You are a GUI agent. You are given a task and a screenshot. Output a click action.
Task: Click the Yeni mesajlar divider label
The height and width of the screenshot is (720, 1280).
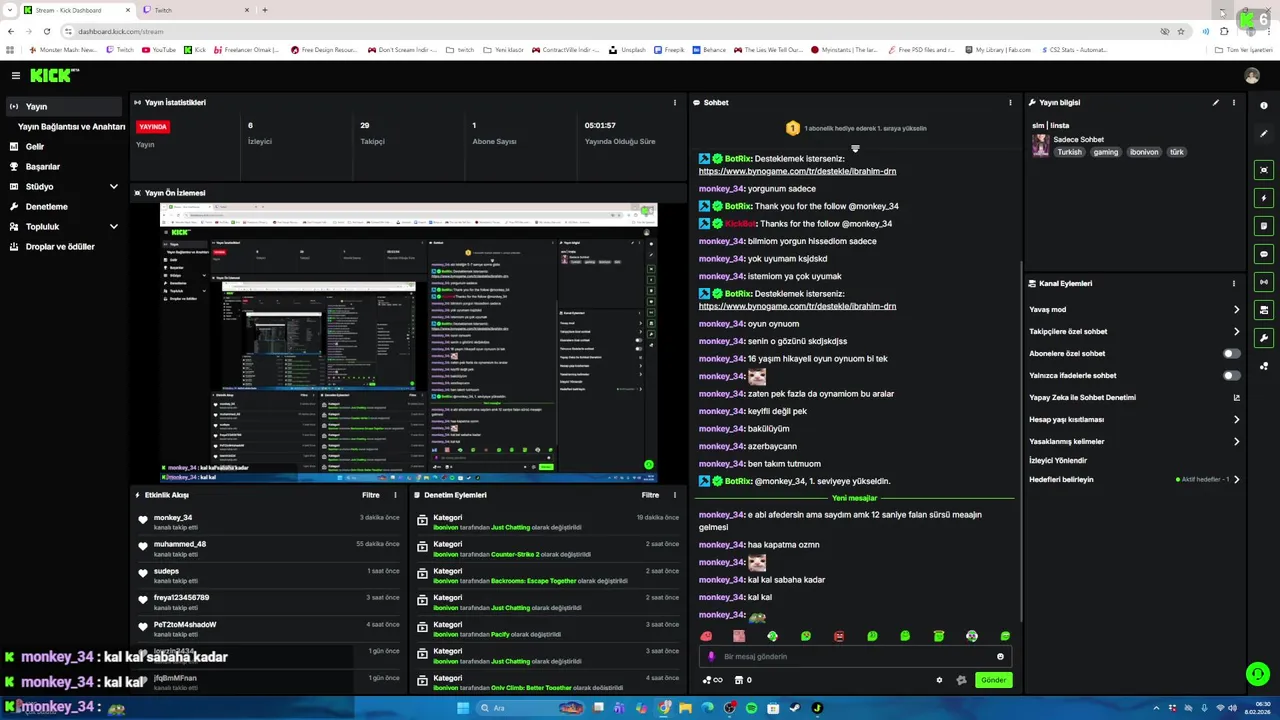click(854, 498)
